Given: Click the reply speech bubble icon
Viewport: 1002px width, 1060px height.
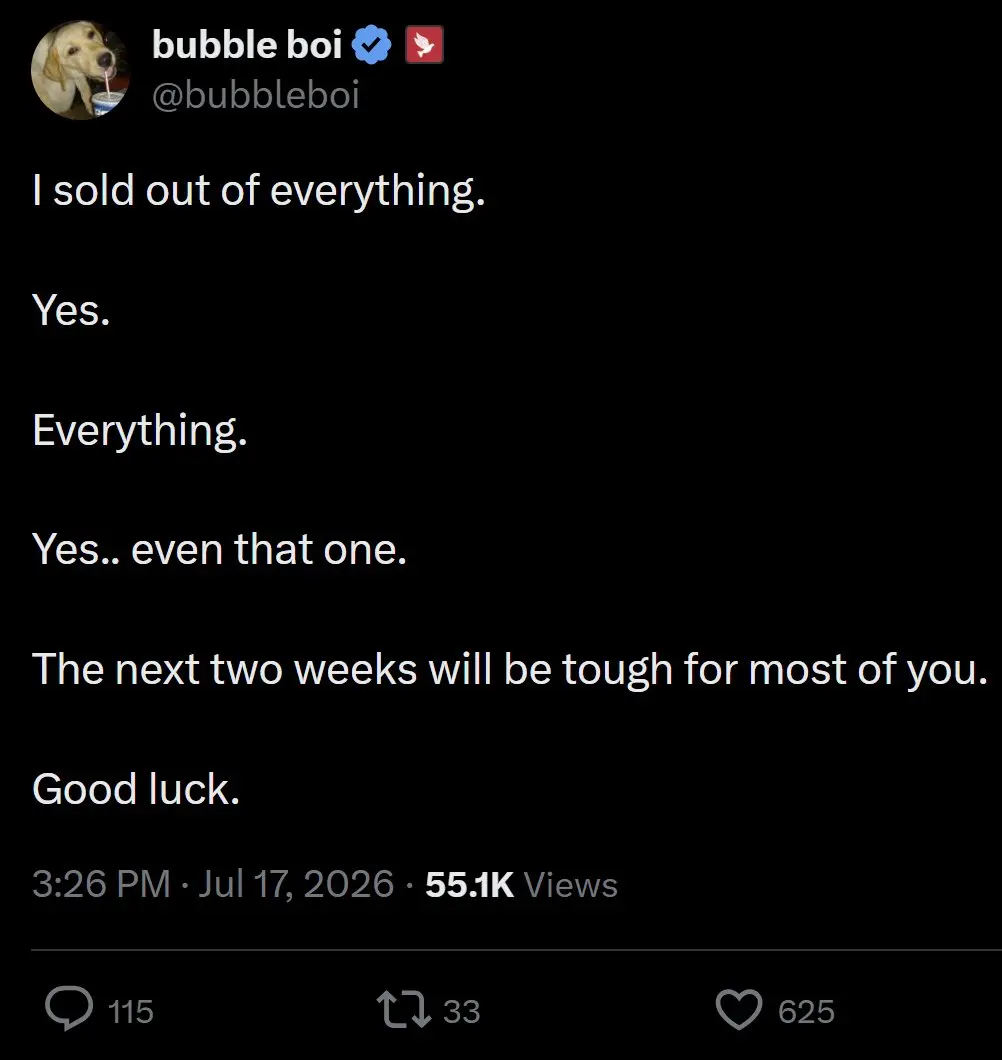Looking at the screenshot, I should [69, 1008].
